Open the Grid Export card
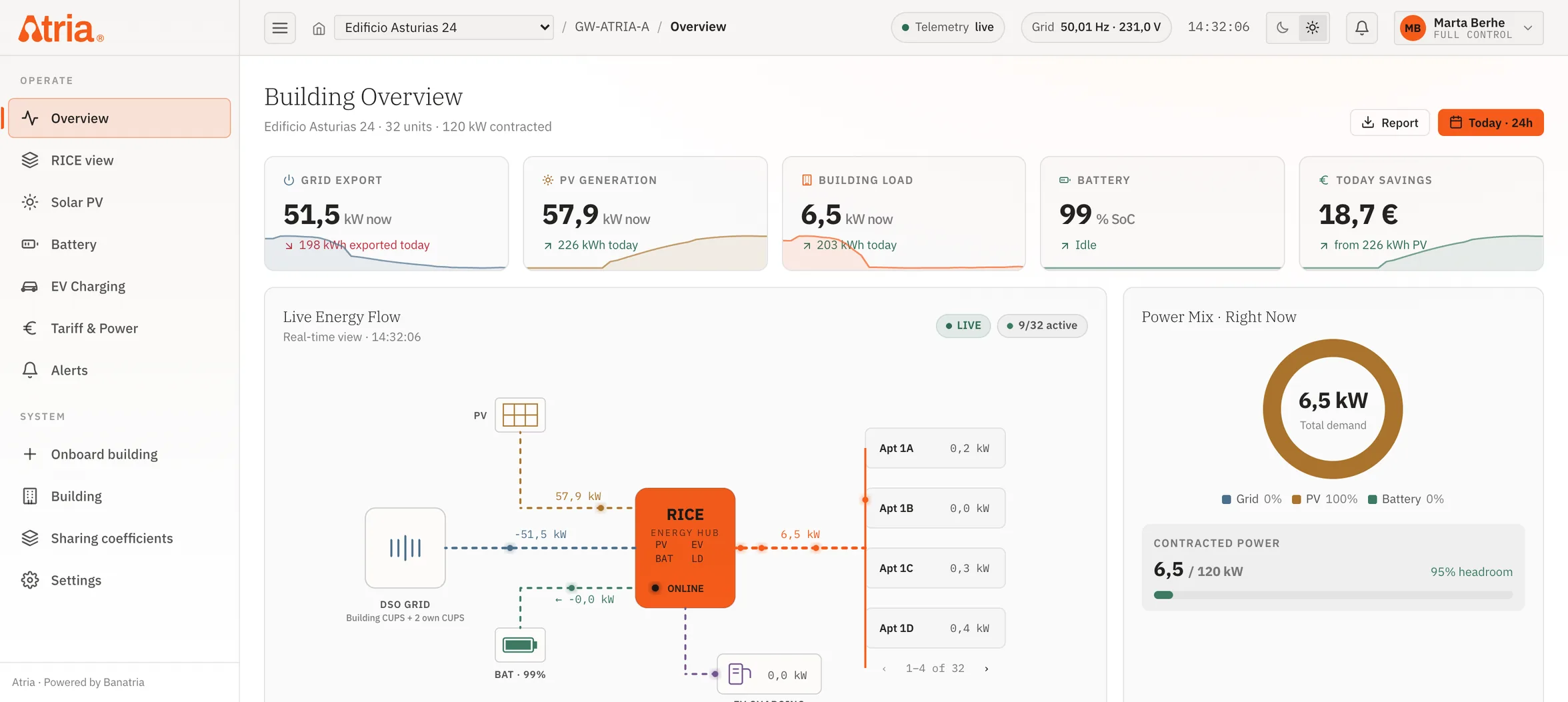 pyautogui.click(x=386, y=213)
